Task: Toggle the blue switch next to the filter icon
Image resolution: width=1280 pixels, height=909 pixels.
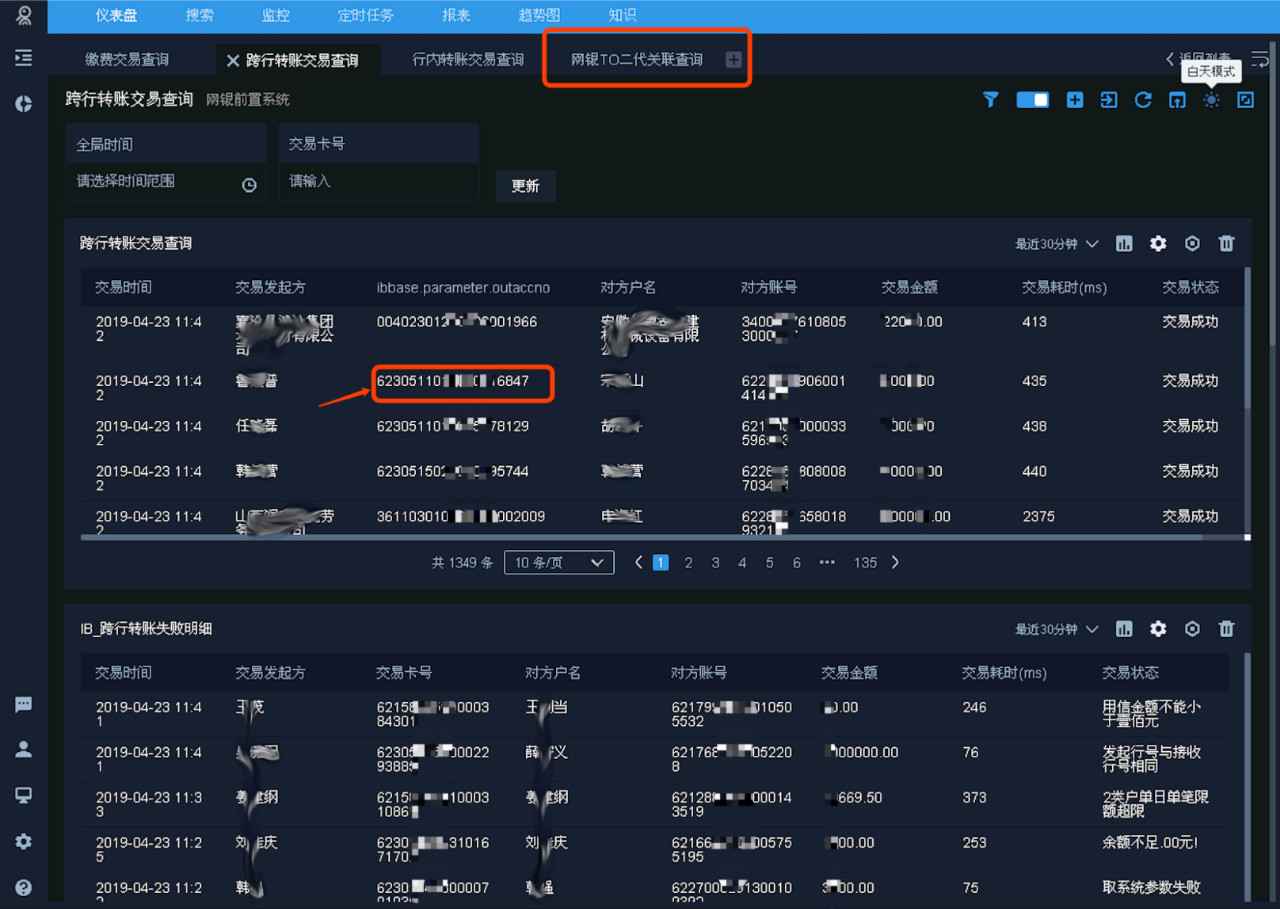Action: pyautogui.click(x=1032, y=100)
